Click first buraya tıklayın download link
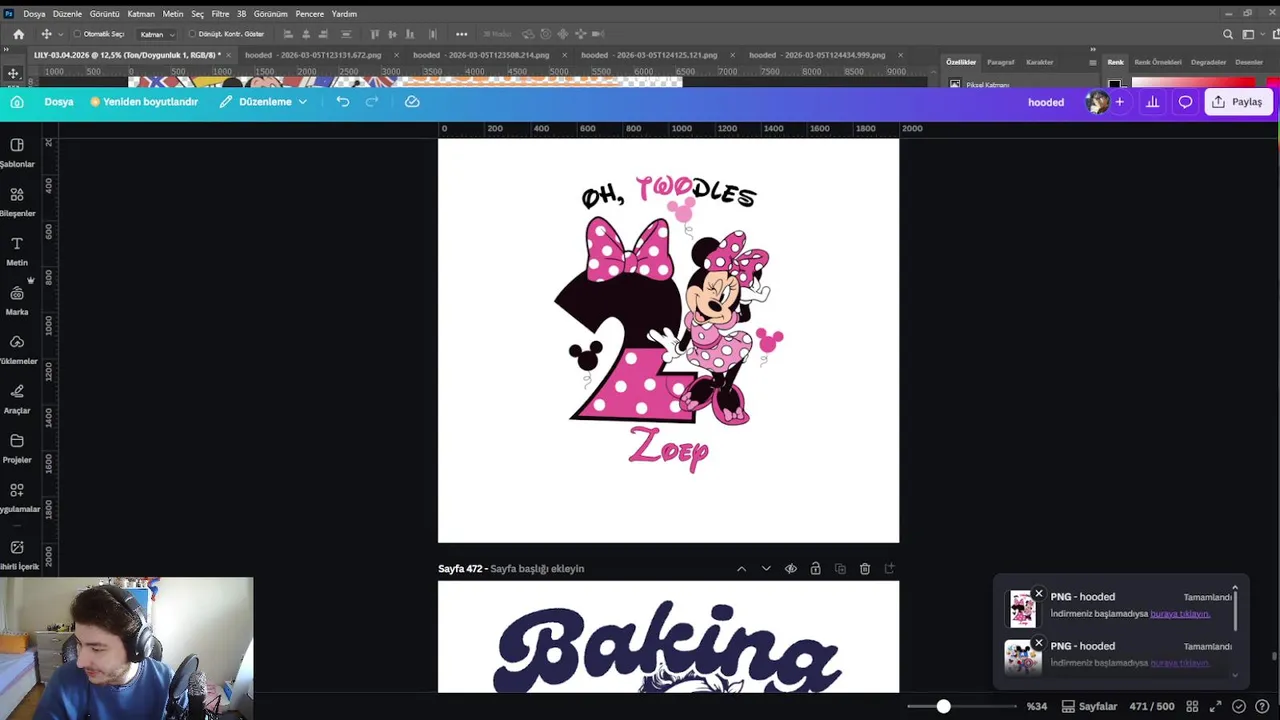The image size is (1280, 720). [1180, 613]
